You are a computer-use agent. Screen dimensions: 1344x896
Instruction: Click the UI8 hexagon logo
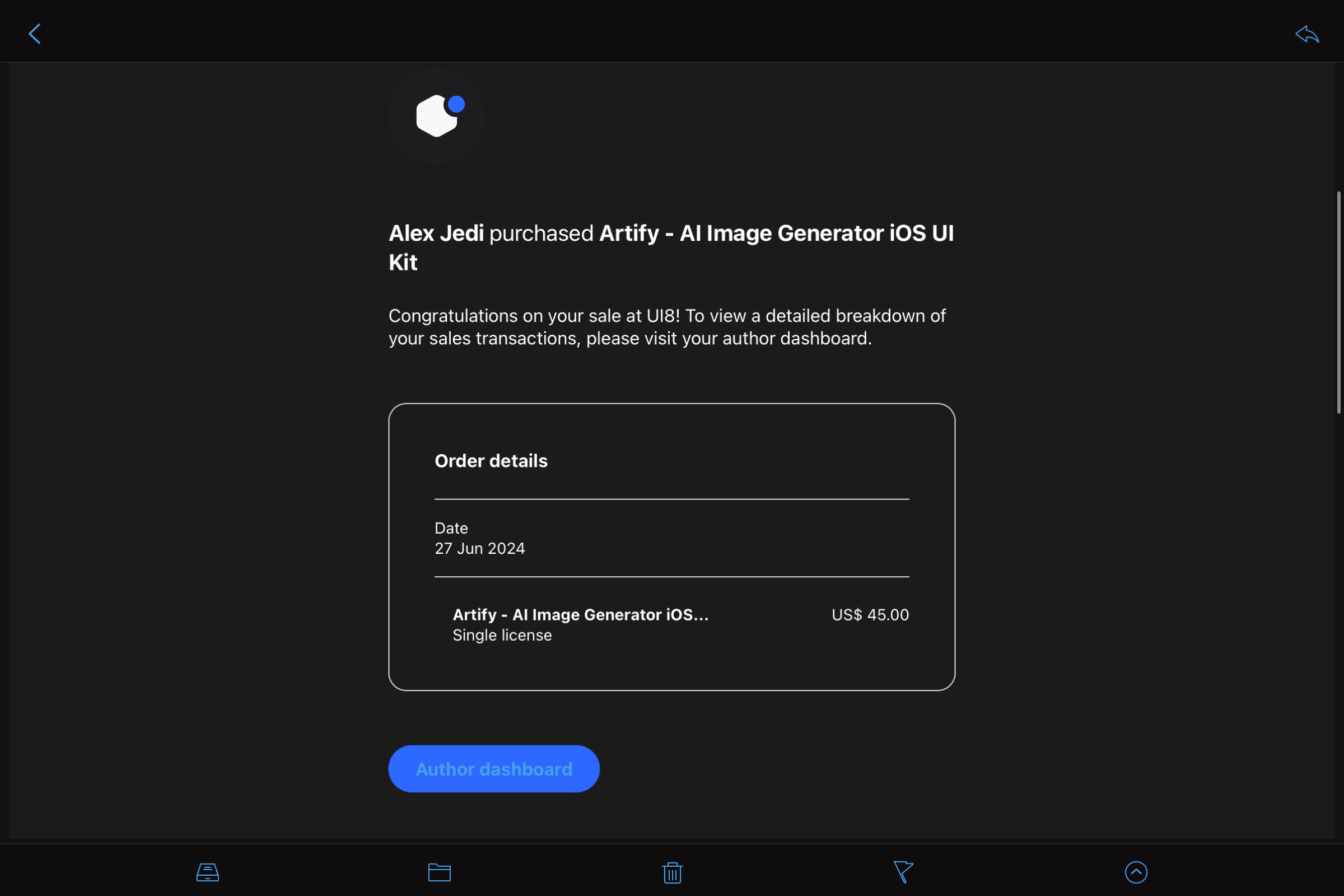coord(438,116)
